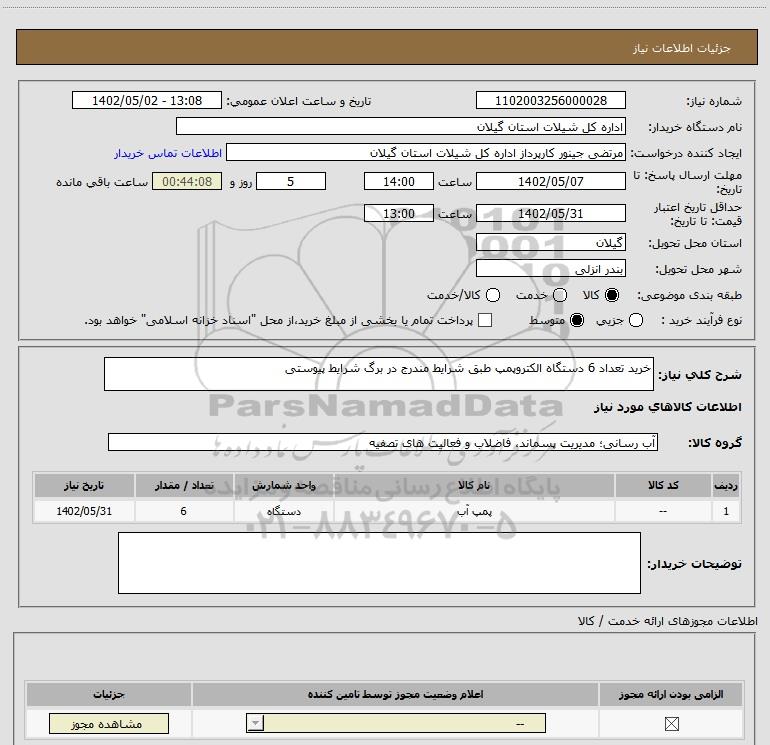Click the response deadline date 1402/05/07
Viewport: 770px width, 745px height.
click(x=550, y=181)
